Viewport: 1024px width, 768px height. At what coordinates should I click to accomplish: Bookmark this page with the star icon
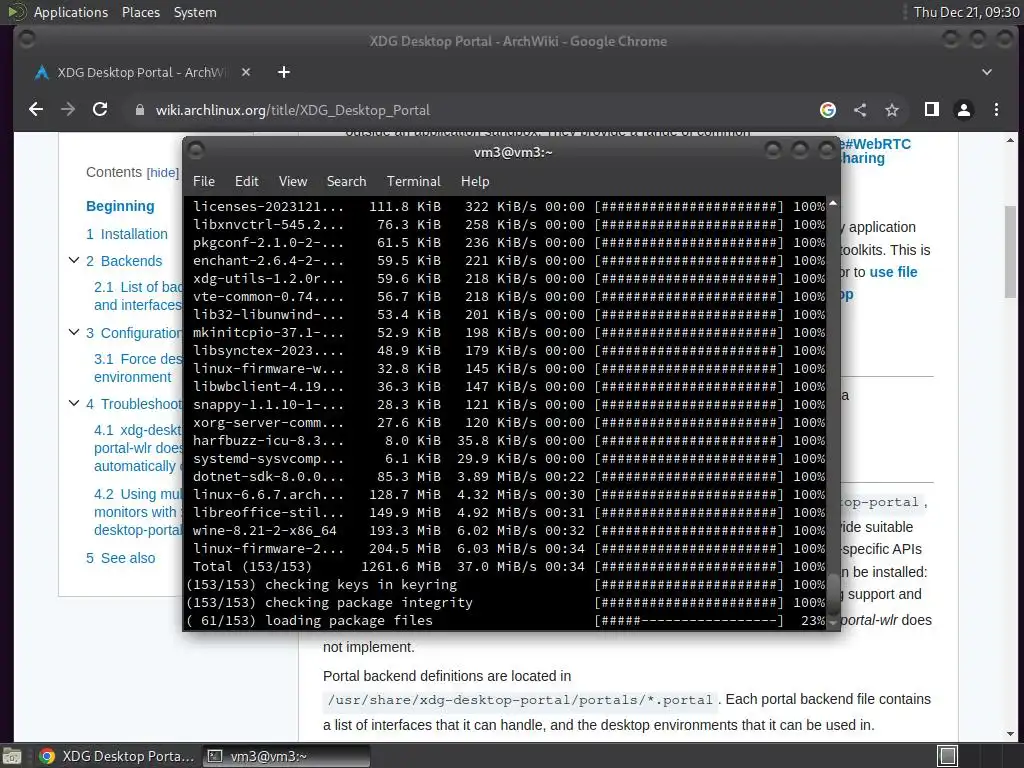(x=892, y=110)
